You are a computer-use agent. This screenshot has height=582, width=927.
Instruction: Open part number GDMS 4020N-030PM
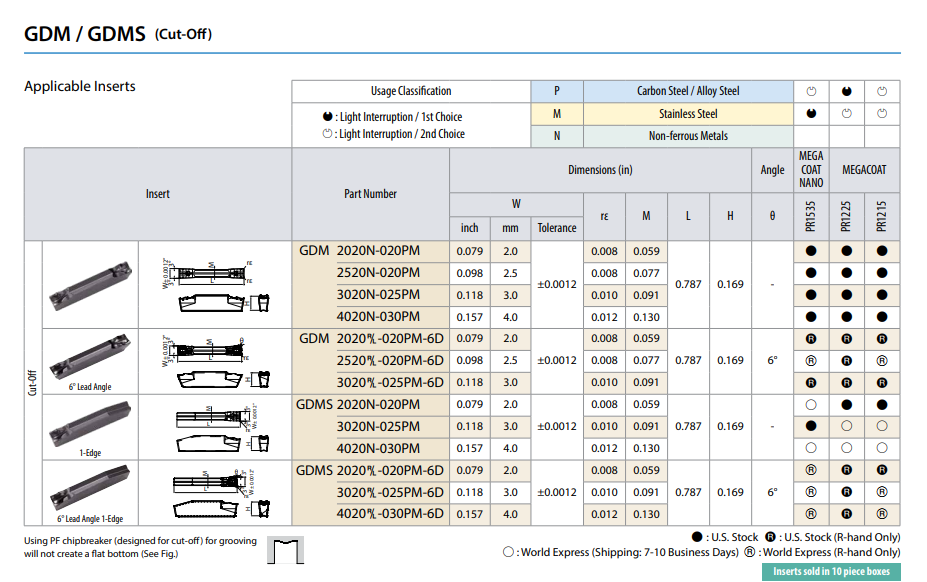coord(370,448)
